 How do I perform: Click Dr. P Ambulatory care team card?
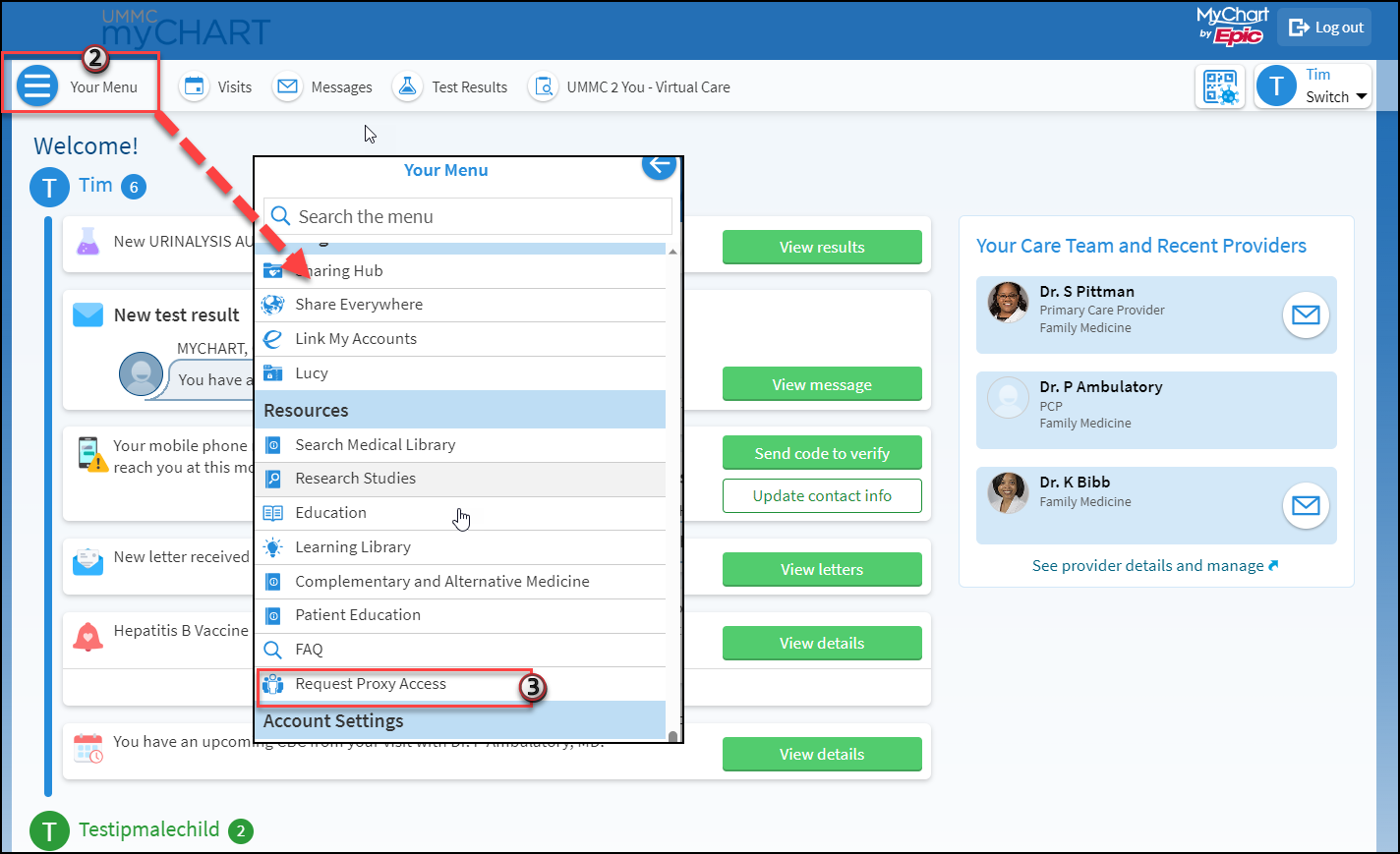[1156, 410]
